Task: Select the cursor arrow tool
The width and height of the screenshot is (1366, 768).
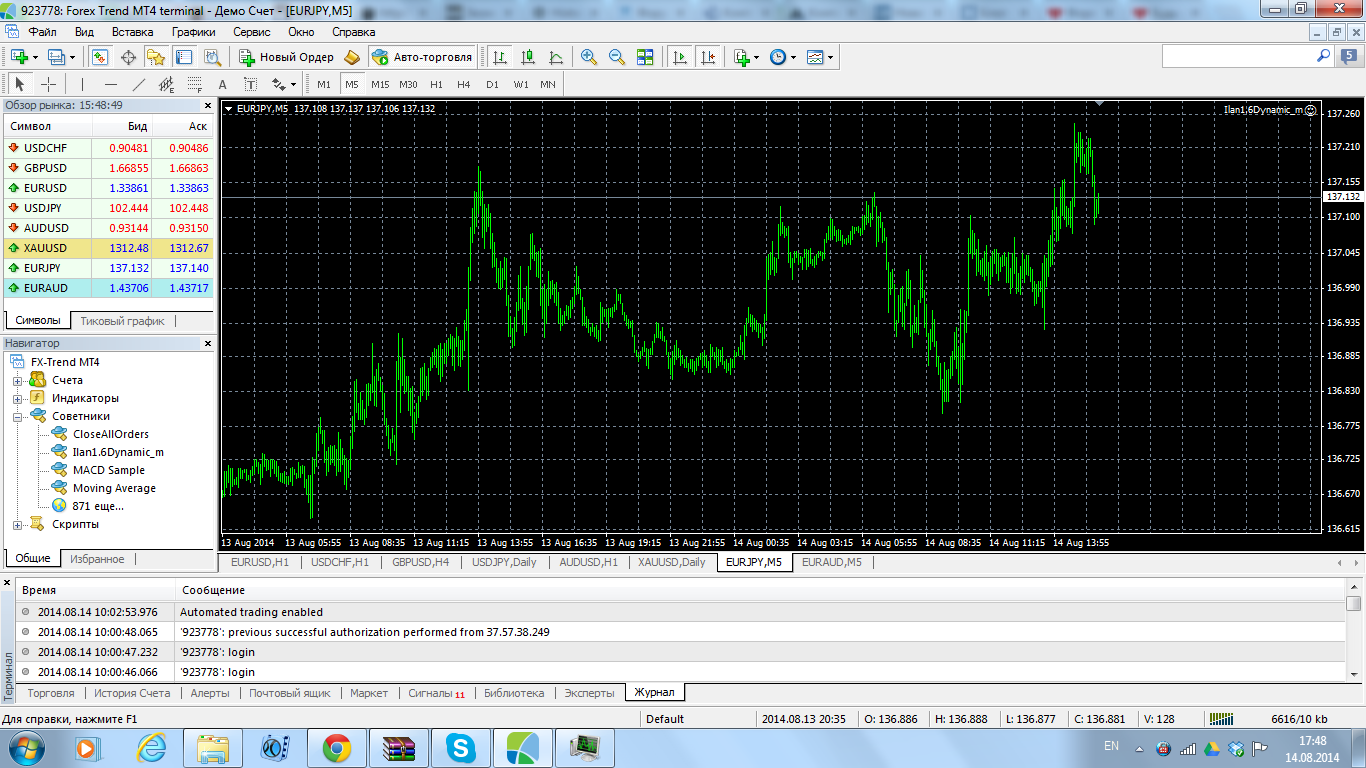Action: tap(20, 84)
